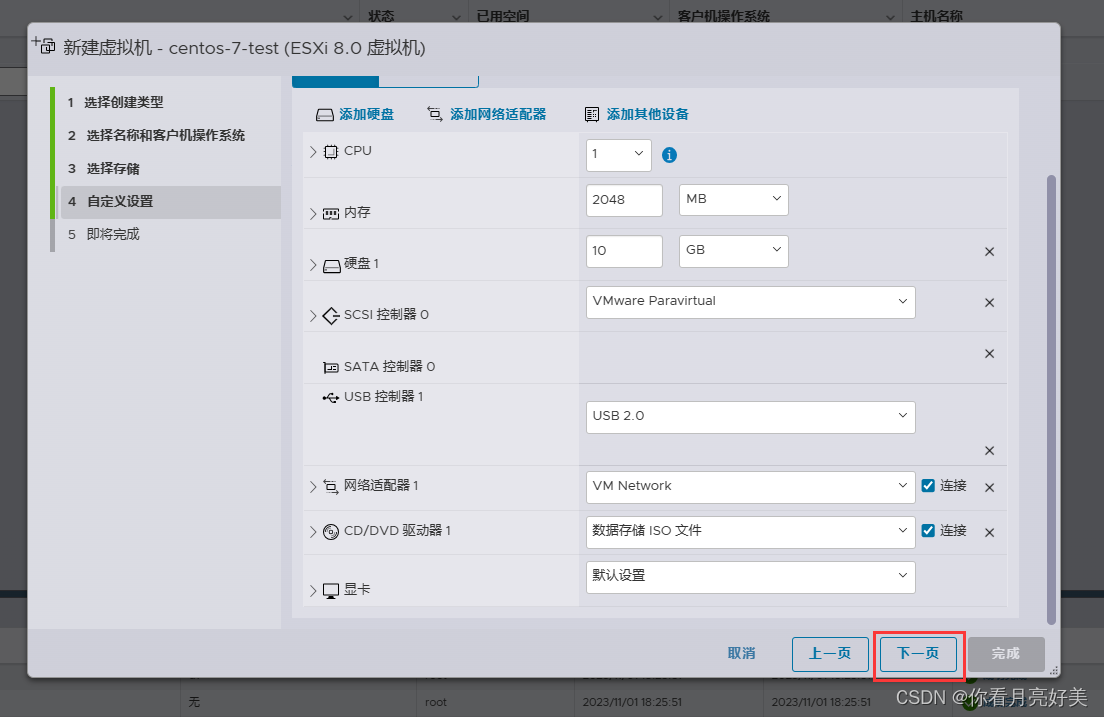This screenshot has height=717, width=1104.
Task: Go to step 2 name and guest OS
Action: tap(169, 135)
